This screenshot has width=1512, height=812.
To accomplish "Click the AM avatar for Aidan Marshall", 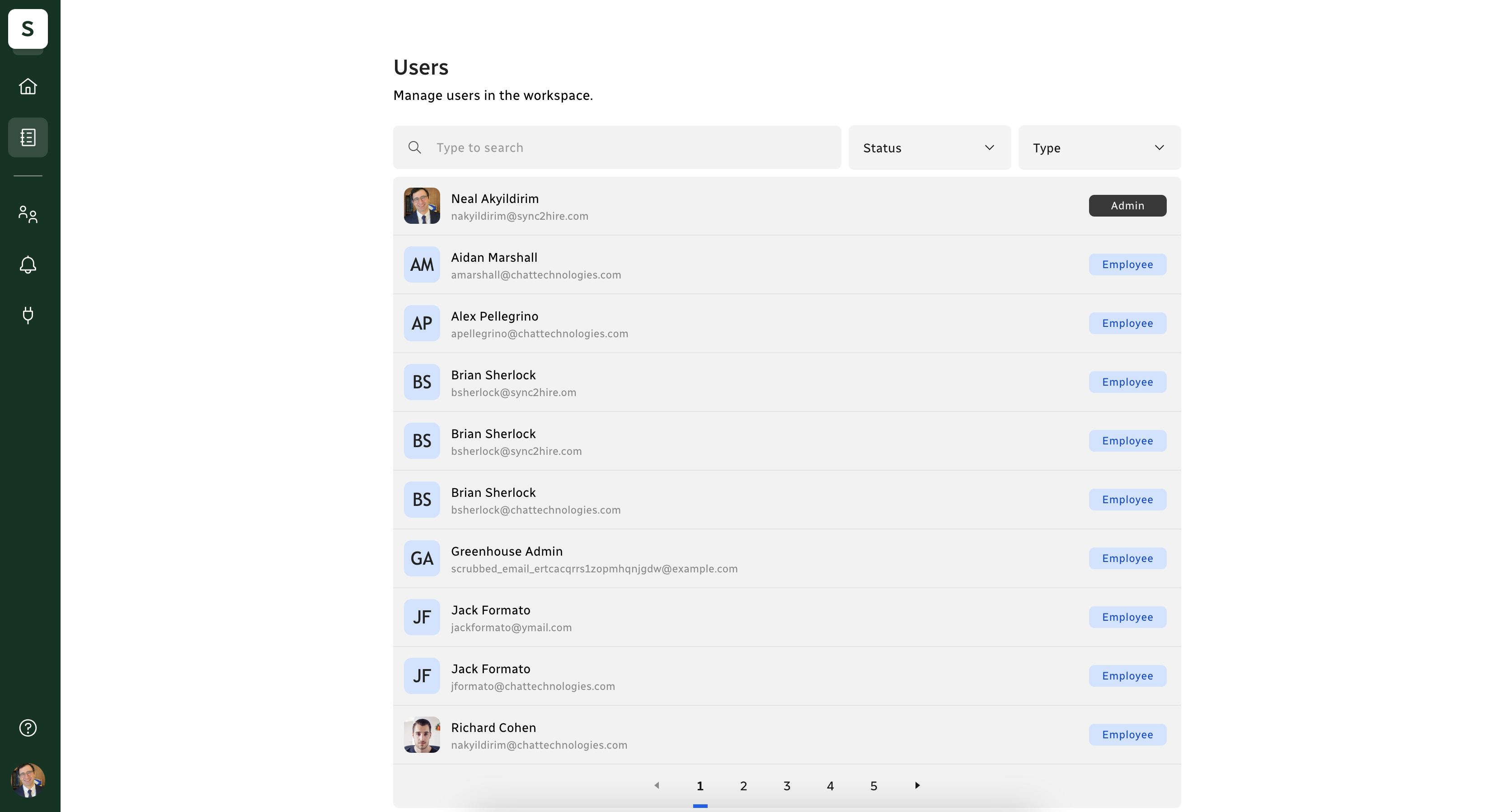I will [422, 264].
